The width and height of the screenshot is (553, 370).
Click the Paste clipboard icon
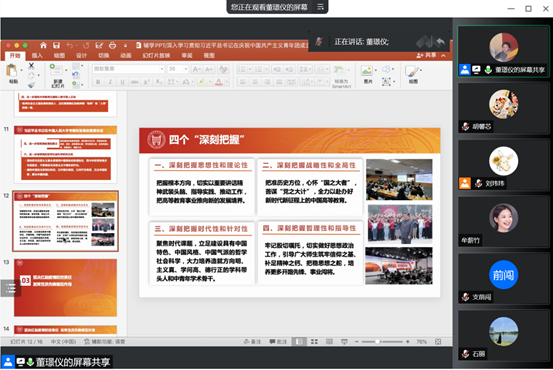[x=12, y=70]
